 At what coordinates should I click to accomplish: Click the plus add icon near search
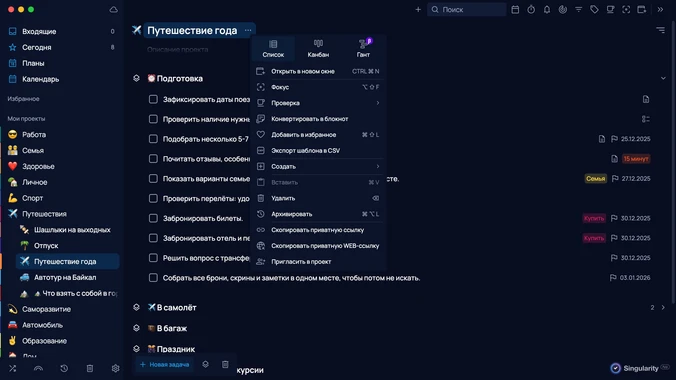[x=418, y=9]
